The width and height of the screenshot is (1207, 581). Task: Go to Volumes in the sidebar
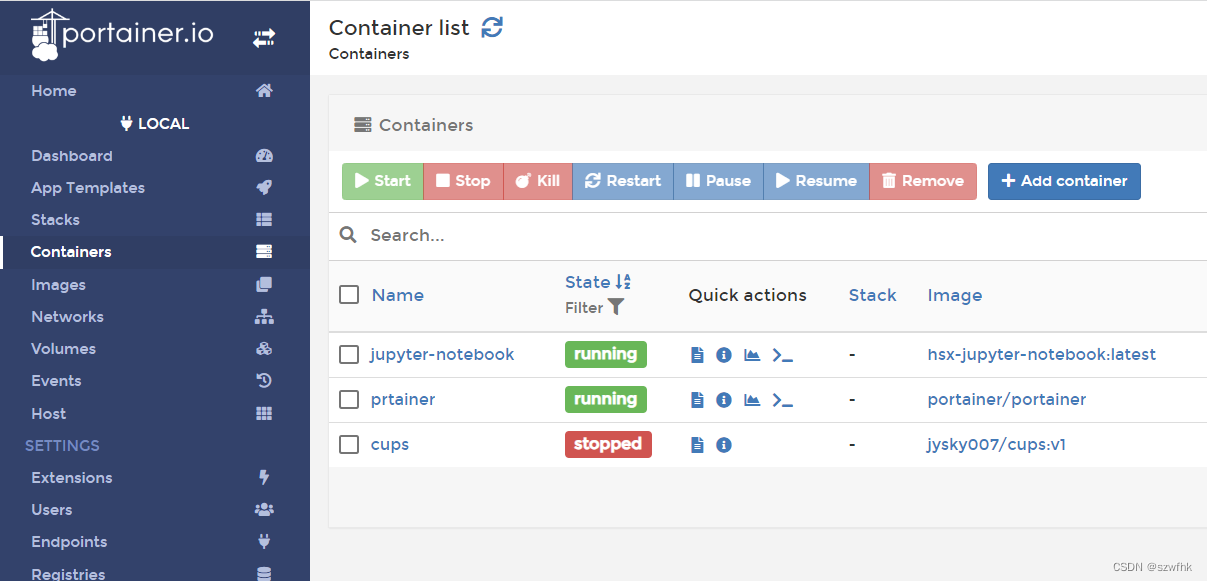pos(63,349)
